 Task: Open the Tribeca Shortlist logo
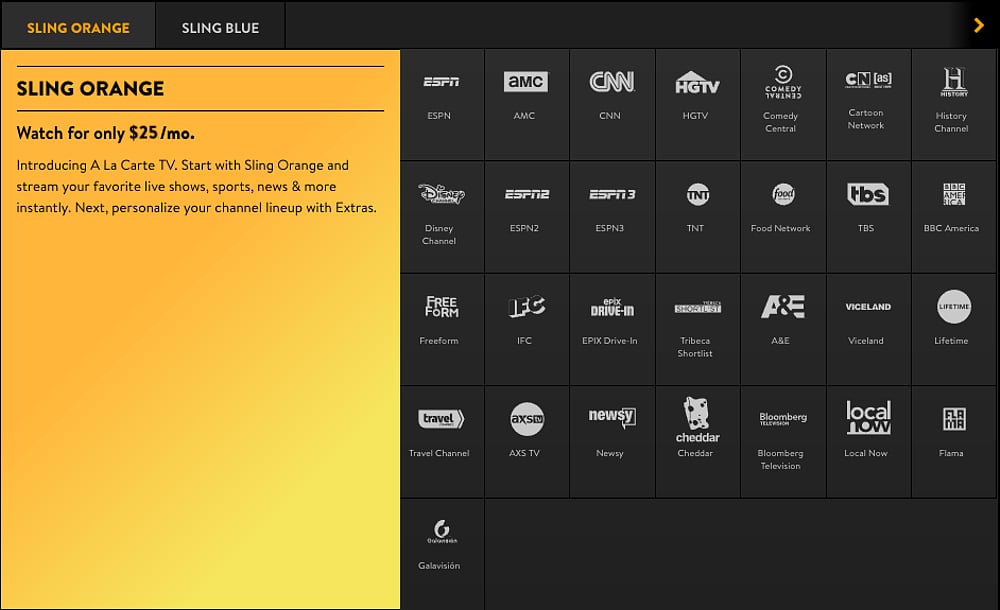698,307
